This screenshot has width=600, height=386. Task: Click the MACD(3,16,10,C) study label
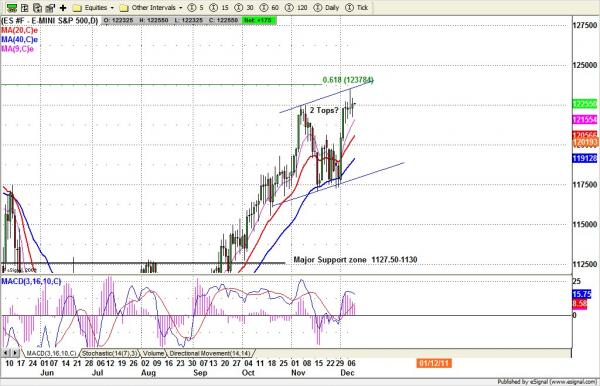pyautogui.click(x=31, y=282)
